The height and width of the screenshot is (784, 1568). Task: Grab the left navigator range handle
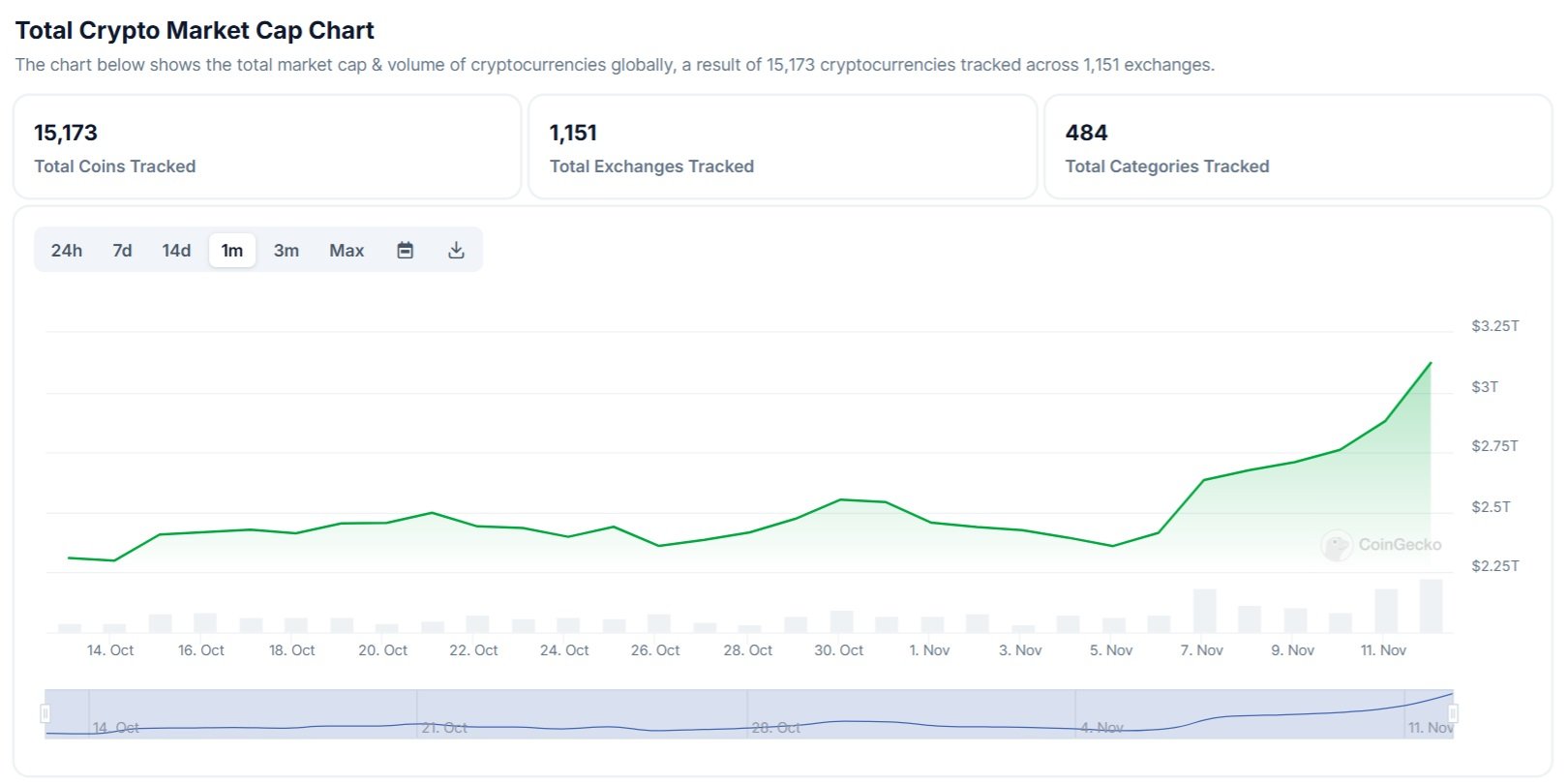tap(45, 714)
